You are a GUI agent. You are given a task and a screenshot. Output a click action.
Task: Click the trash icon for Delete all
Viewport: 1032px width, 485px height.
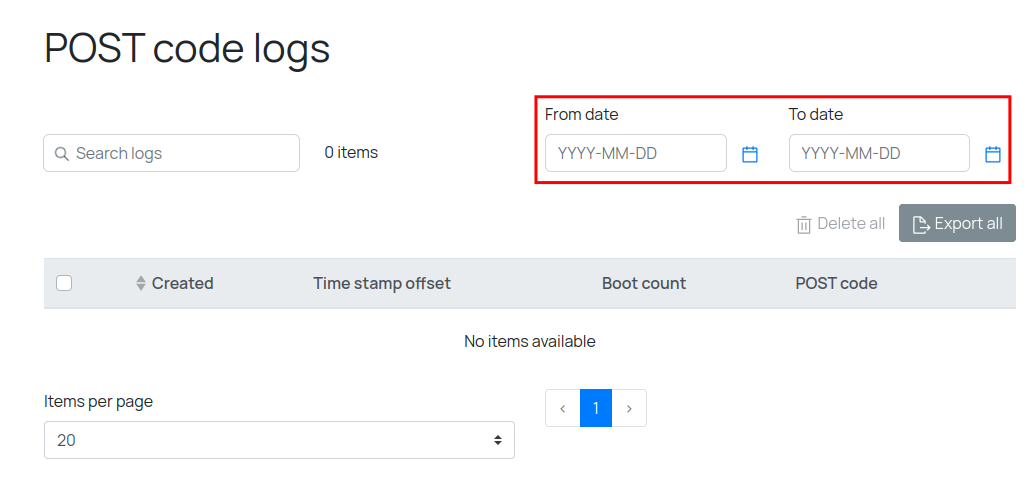pos(804,225)
